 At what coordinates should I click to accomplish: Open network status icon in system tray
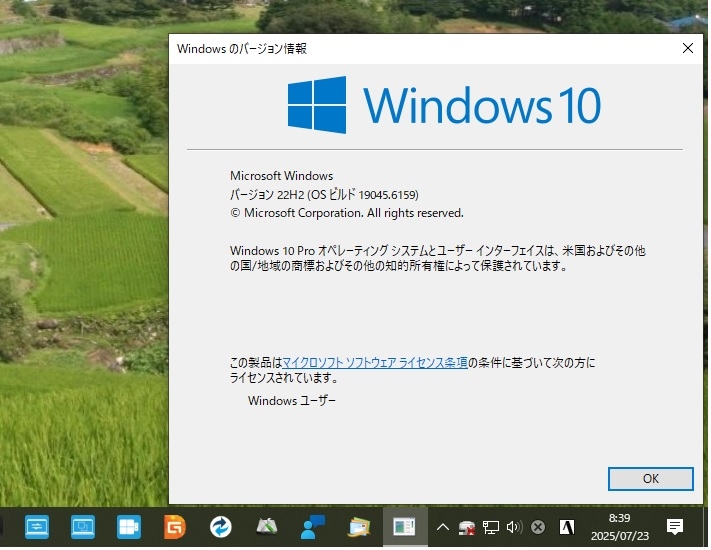tap(491, 527)
